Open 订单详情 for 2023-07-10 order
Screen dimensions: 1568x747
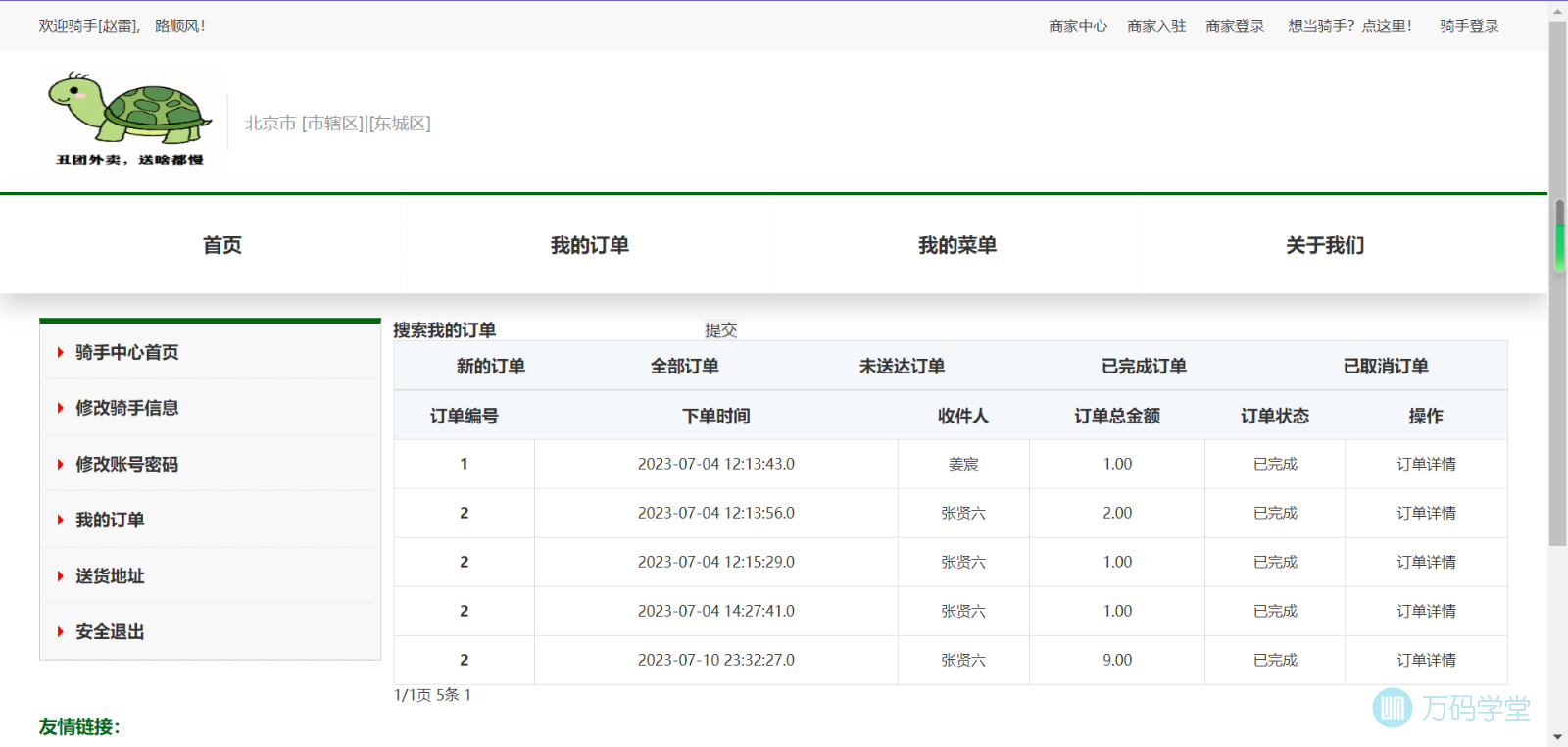coord(1426,660)
